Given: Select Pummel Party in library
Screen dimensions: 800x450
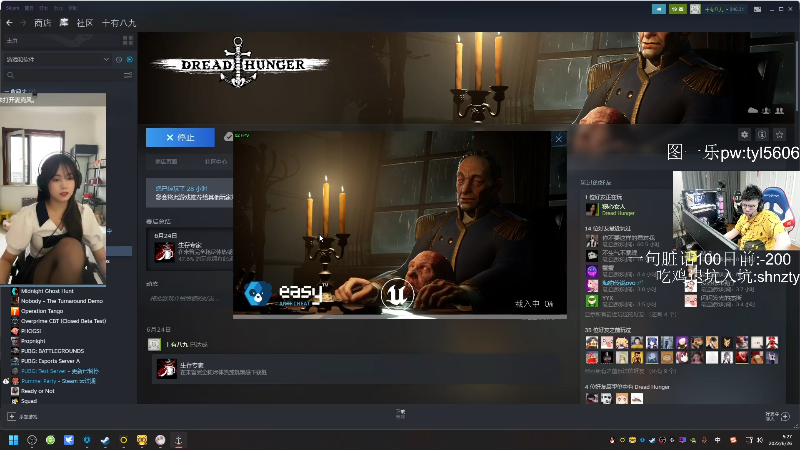Looking at the screenshot, I should 58,381.
